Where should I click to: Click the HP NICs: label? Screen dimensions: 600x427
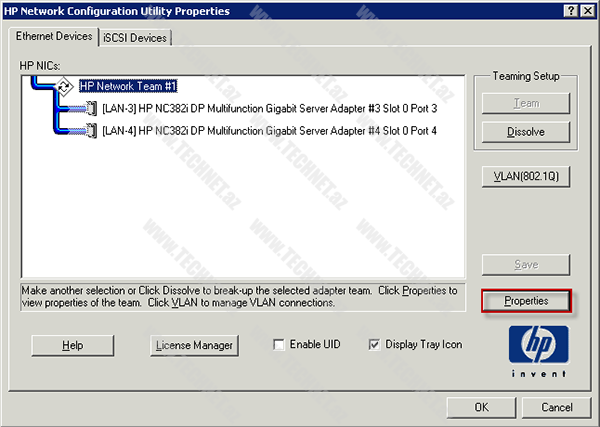[40, 66]
